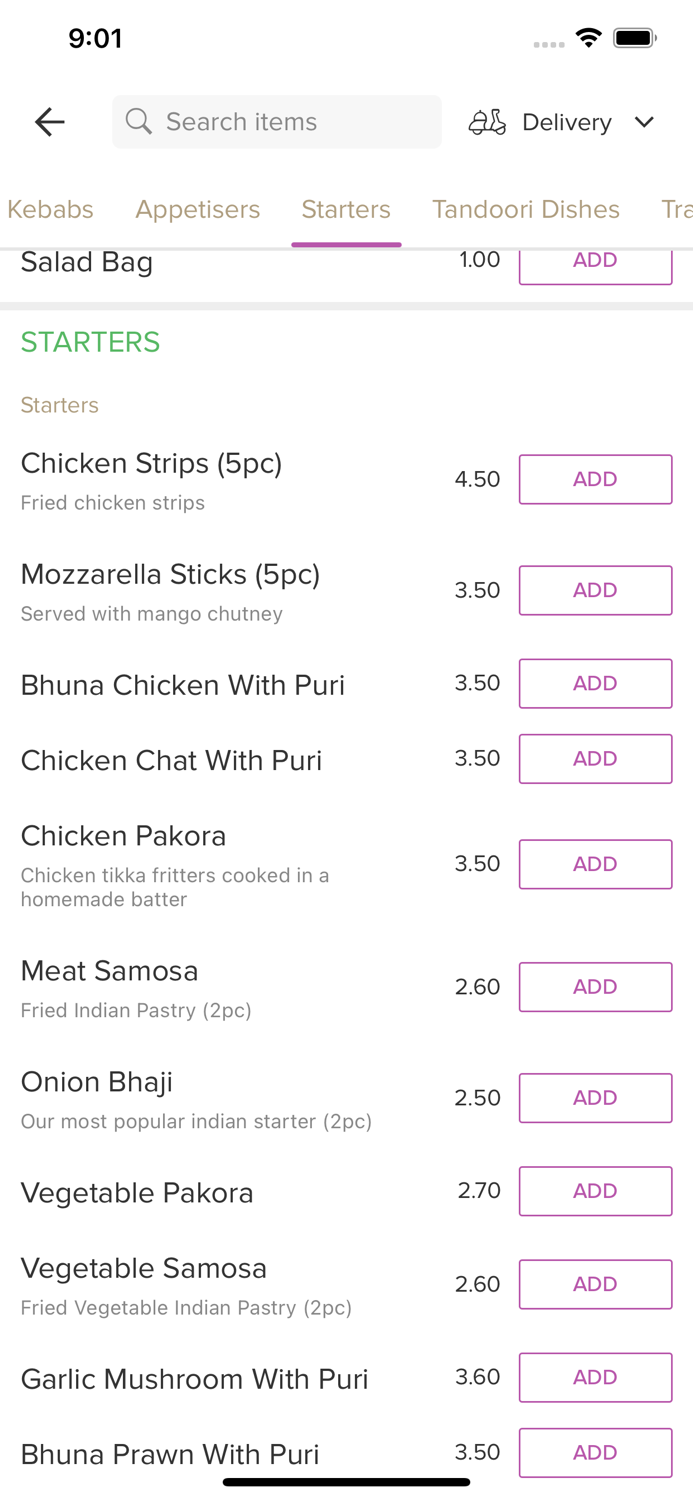Select the Appetisers category tab
693x1500 pixels.
click(197, 210)
